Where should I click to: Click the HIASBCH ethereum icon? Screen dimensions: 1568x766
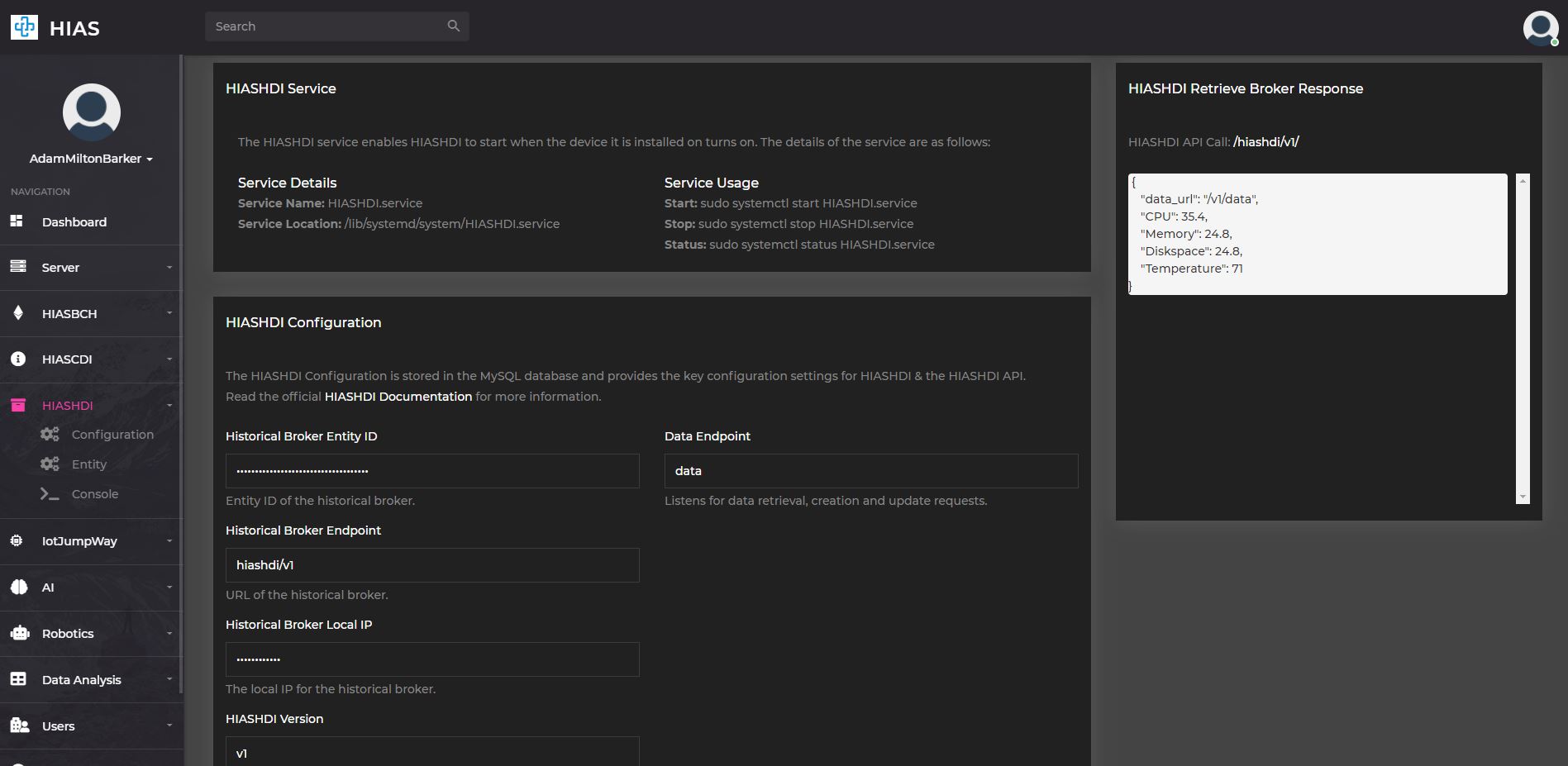pyautogui.click(x=18, y=312)
